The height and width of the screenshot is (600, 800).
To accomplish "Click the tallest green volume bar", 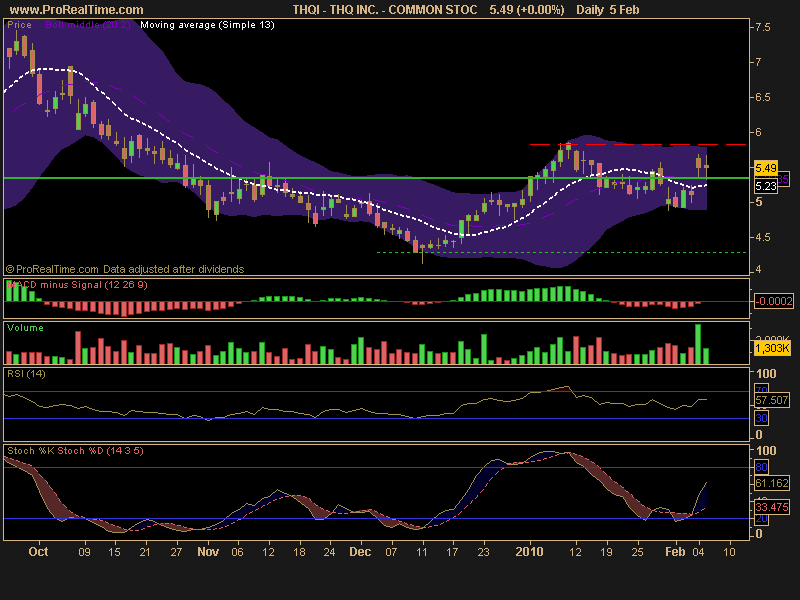I will [x=698, y=344].
